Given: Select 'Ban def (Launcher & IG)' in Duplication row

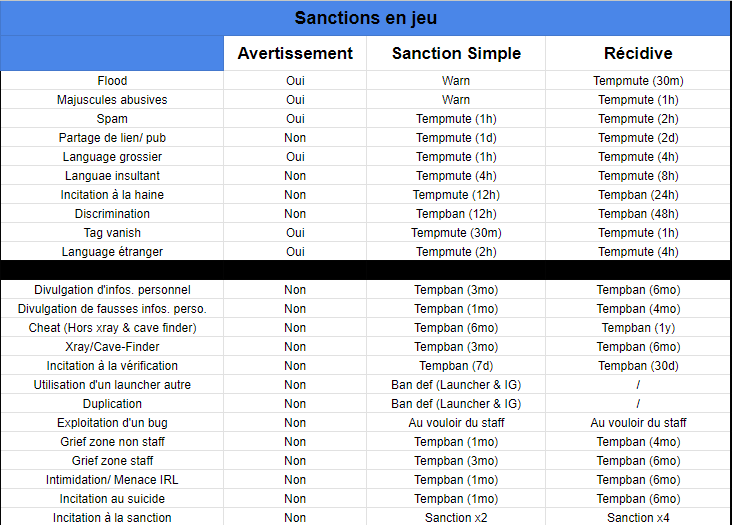Looking at the screenshot, I should [x=456, y=404].
